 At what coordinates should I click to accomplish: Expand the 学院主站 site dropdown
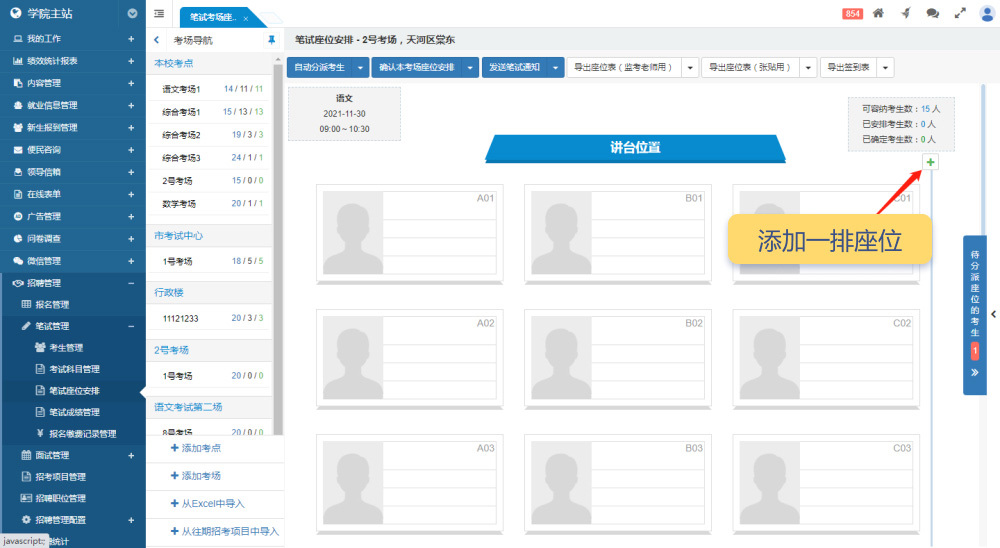(x=133, y=14)
